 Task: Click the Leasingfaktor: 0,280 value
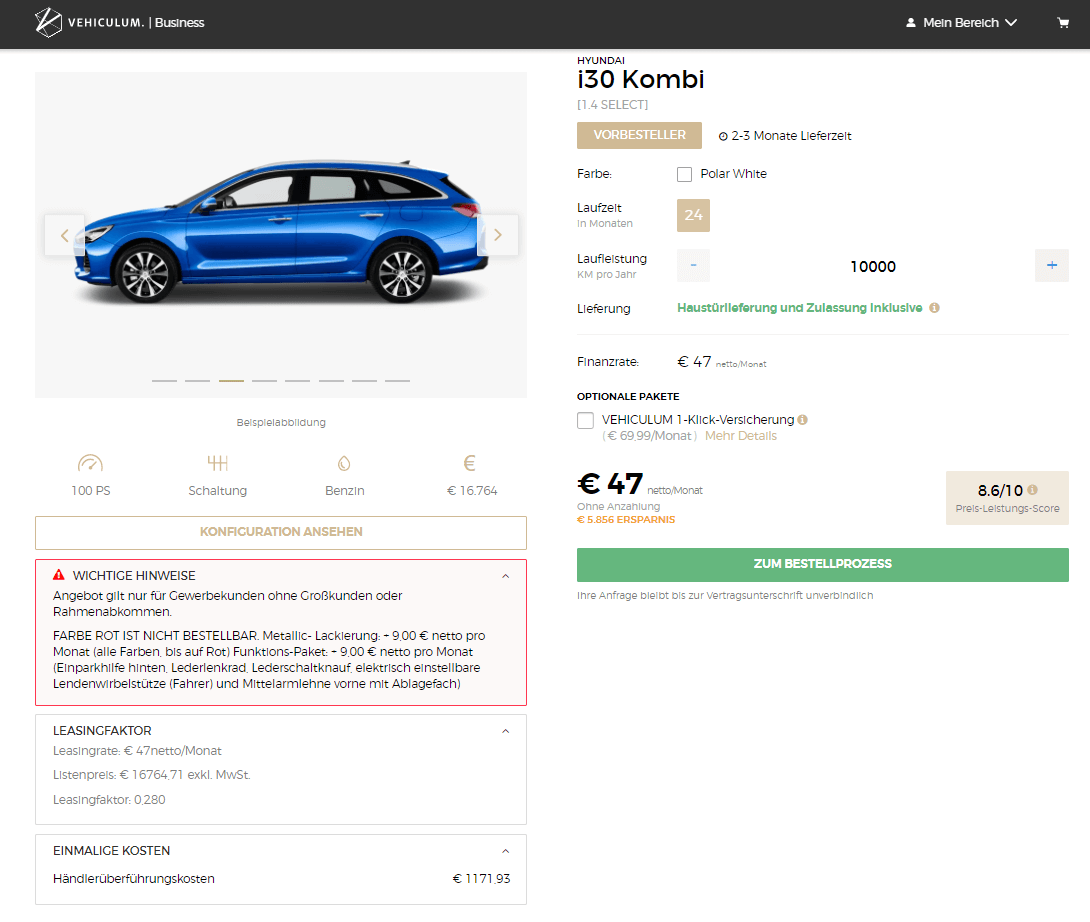109,800
